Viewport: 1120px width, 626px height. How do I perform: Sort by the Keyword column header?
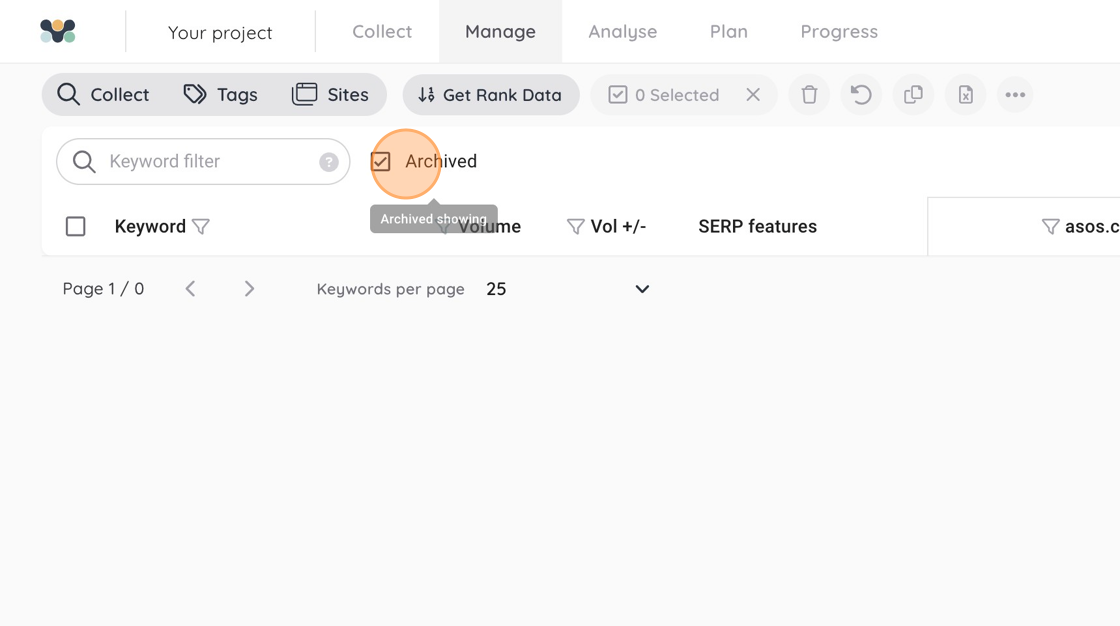pos(150,227)
